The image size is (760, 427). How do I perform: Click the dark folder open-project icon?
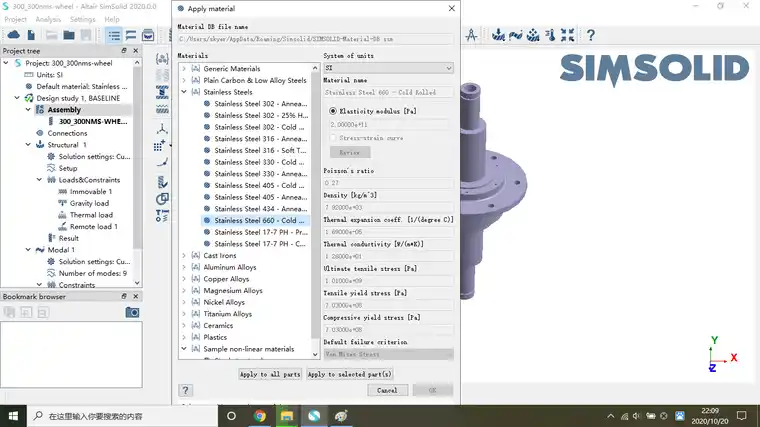click(x=69, y=35)
